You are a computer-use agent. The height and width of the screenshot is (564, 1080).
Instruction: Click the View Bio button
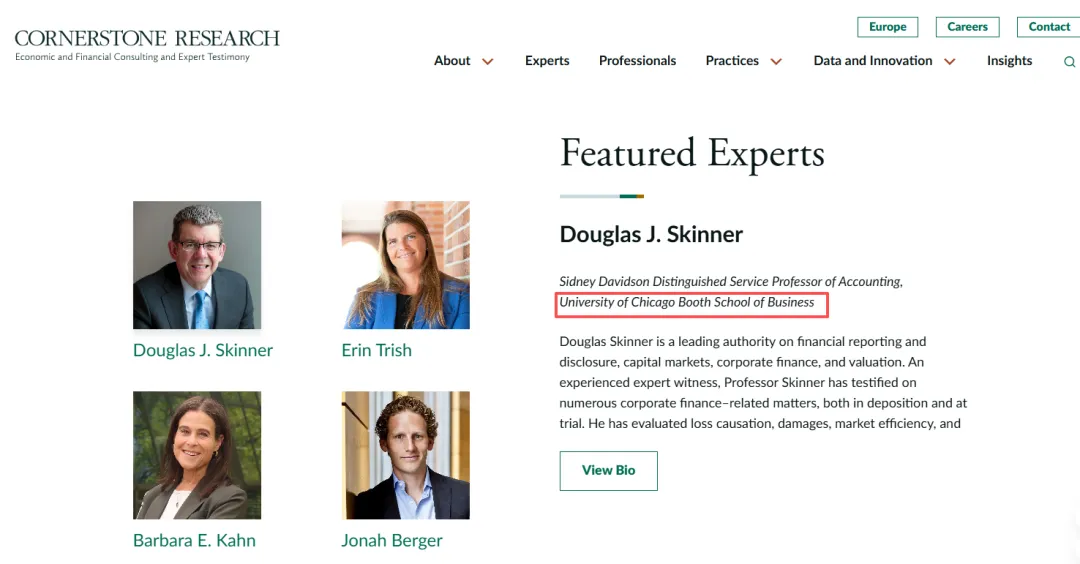608,470
